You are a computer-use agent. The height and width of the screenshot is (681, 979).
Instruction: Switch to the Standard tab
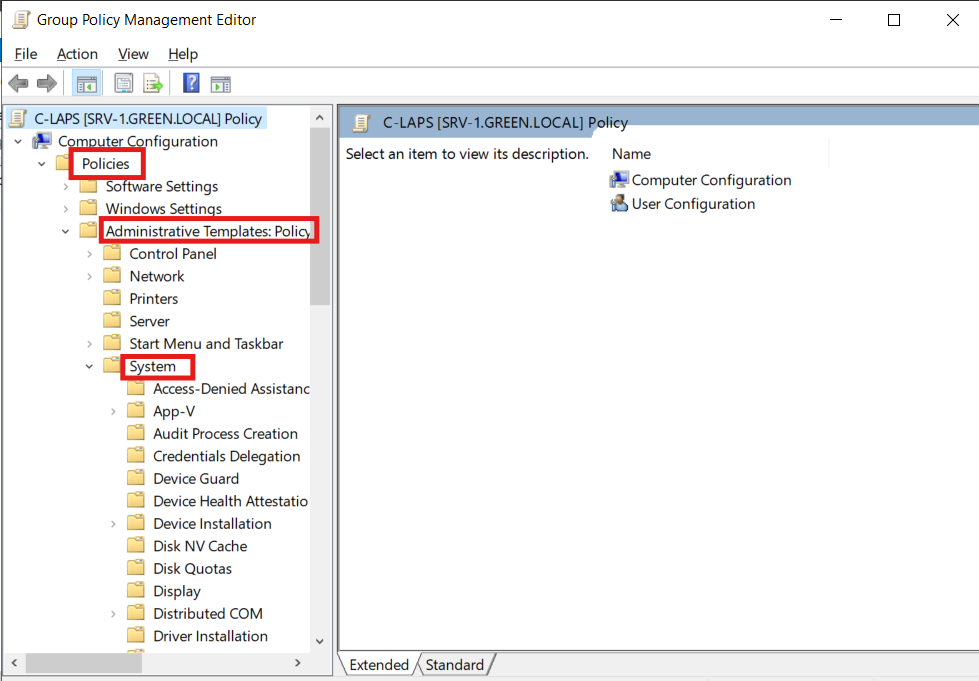coord(455,665)
